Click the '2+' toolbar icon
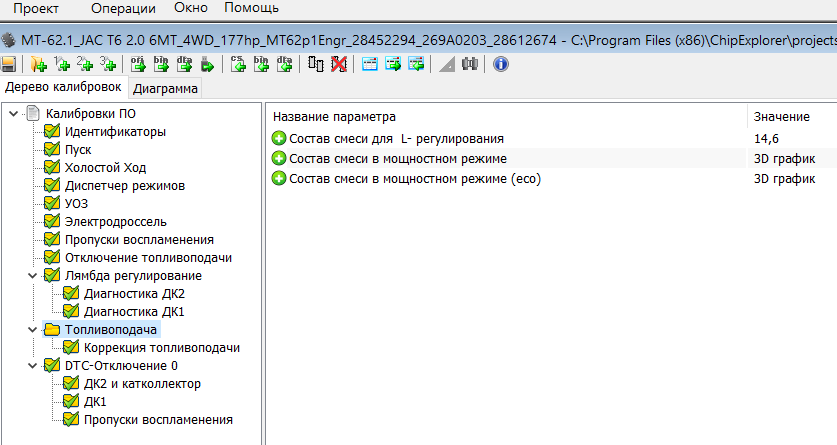Image resolution: width=837 pixels, height=445 pixels. pos(85,65)
